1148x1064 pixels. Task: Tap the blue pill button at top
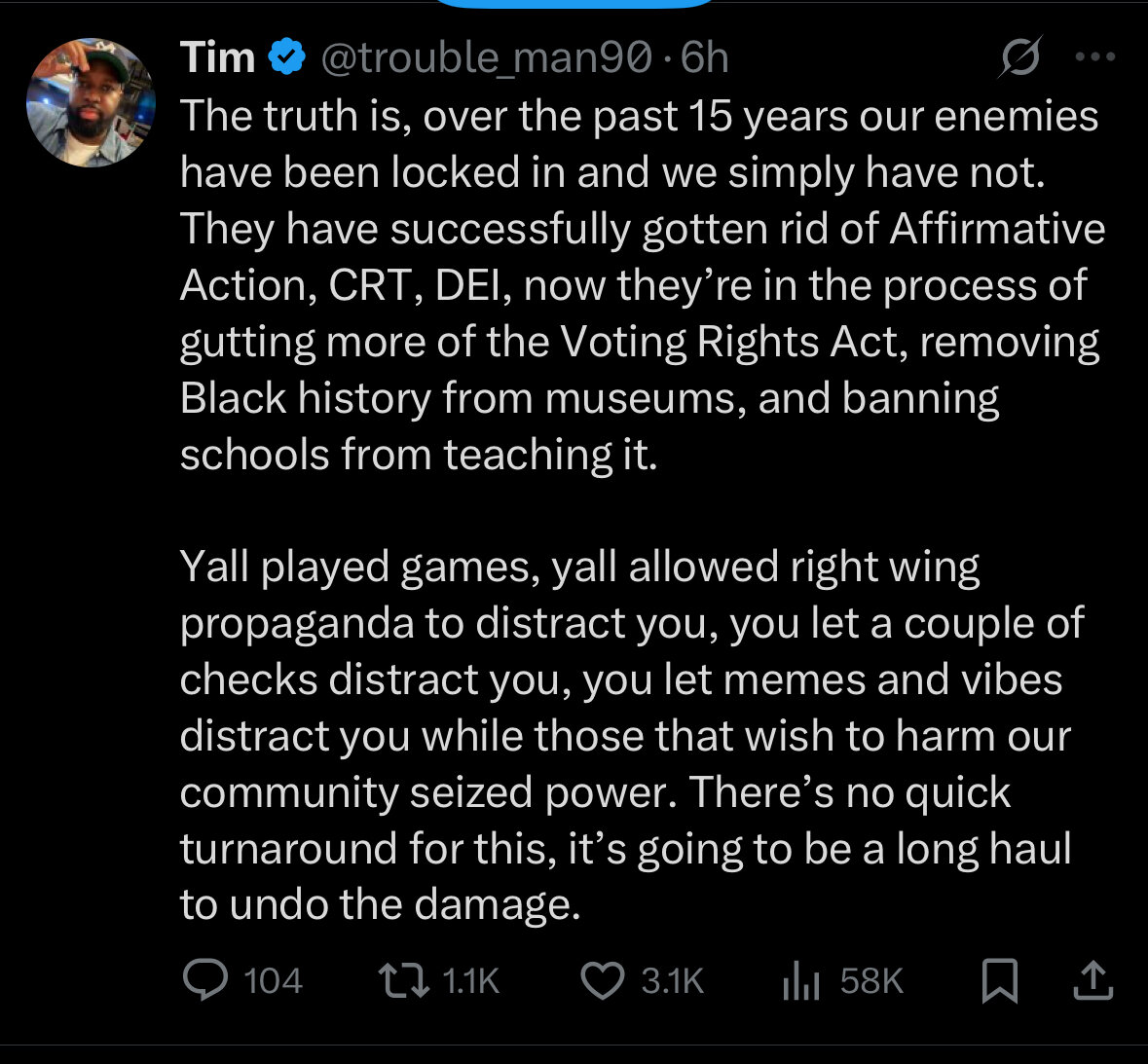click(x=574, y=4)
